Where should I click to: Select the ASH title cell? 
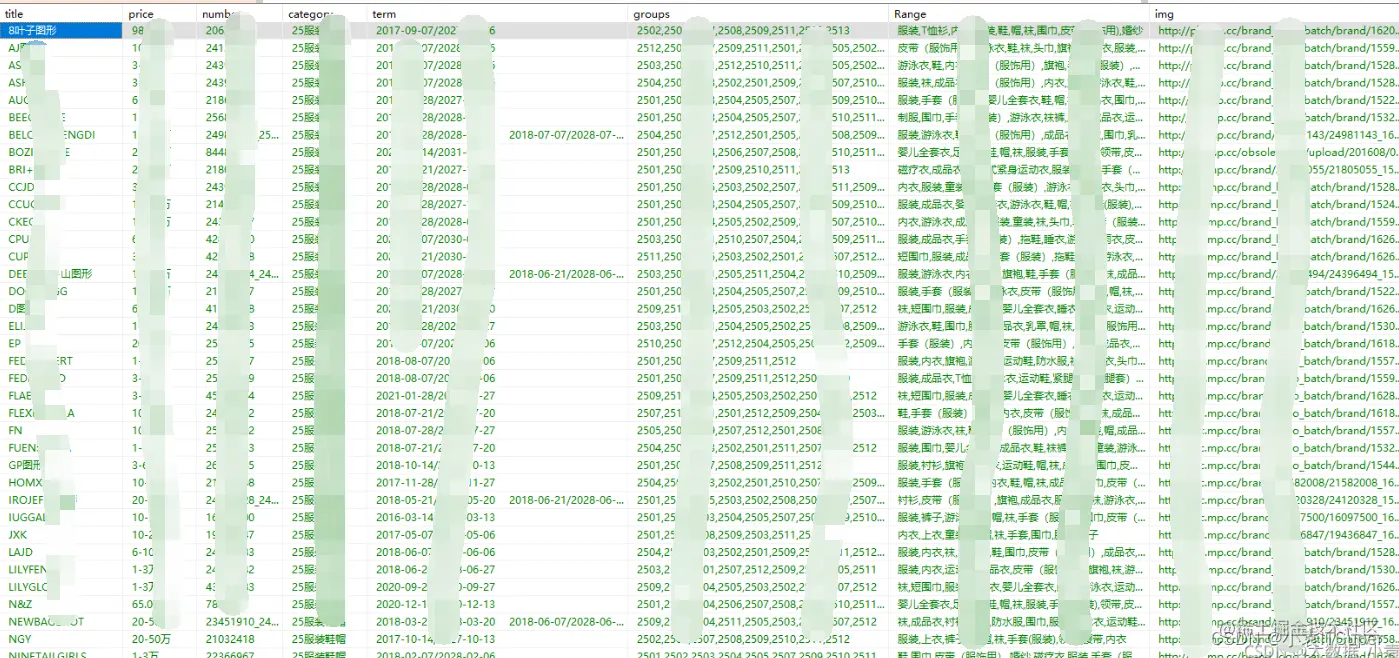pos(63,83)
